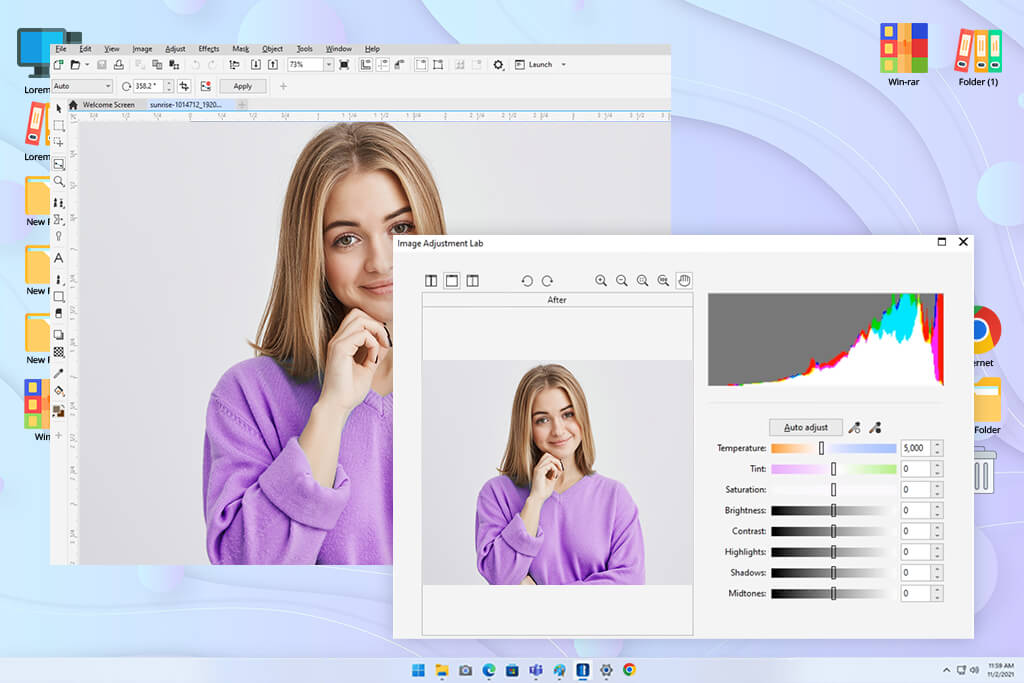Image resolution: width=1024 pixels, height=683 pixels.
Task: Select the Rectangle Mask tool
Action: [59, 125]
